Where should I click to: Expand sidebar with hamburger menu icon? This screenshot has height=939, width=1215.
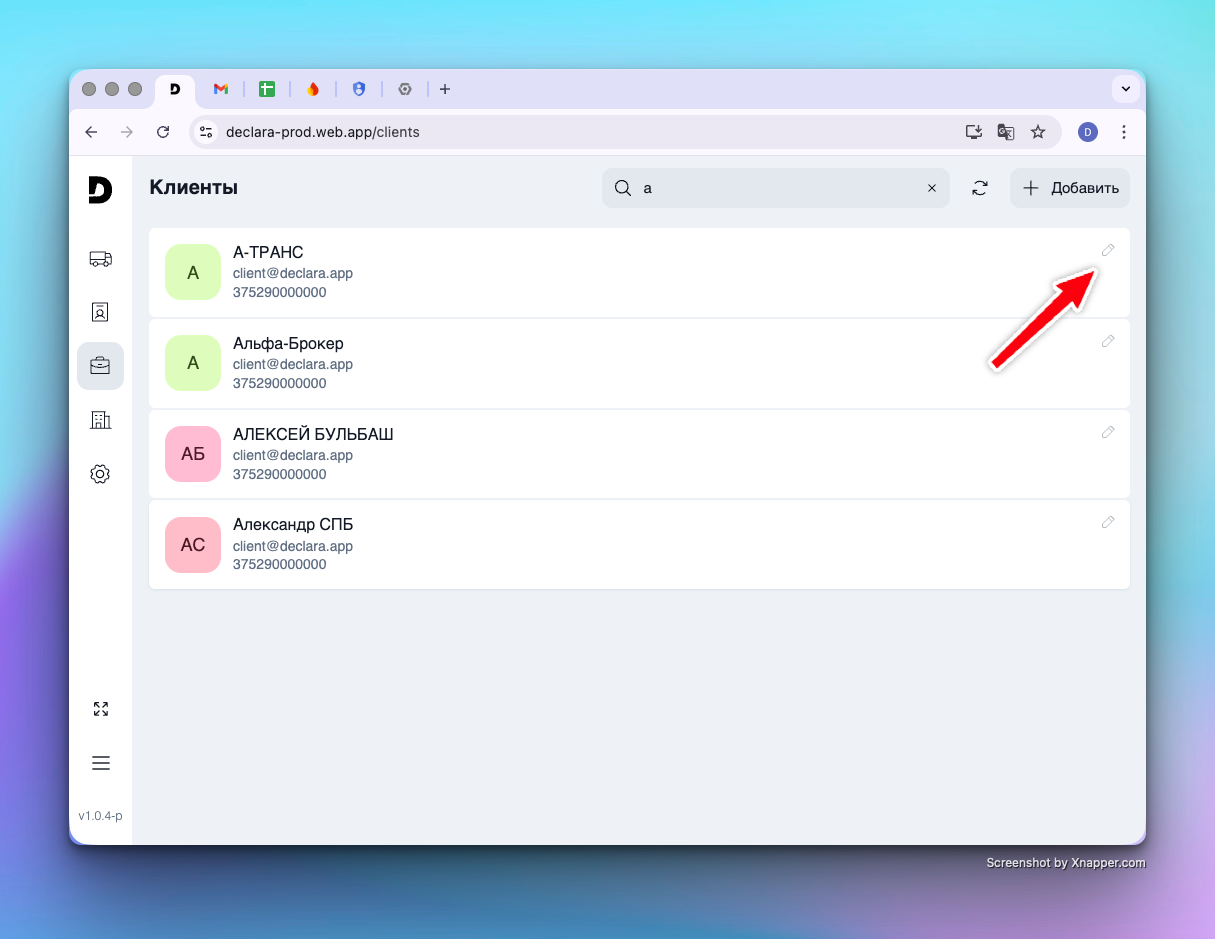click(100, 763)
